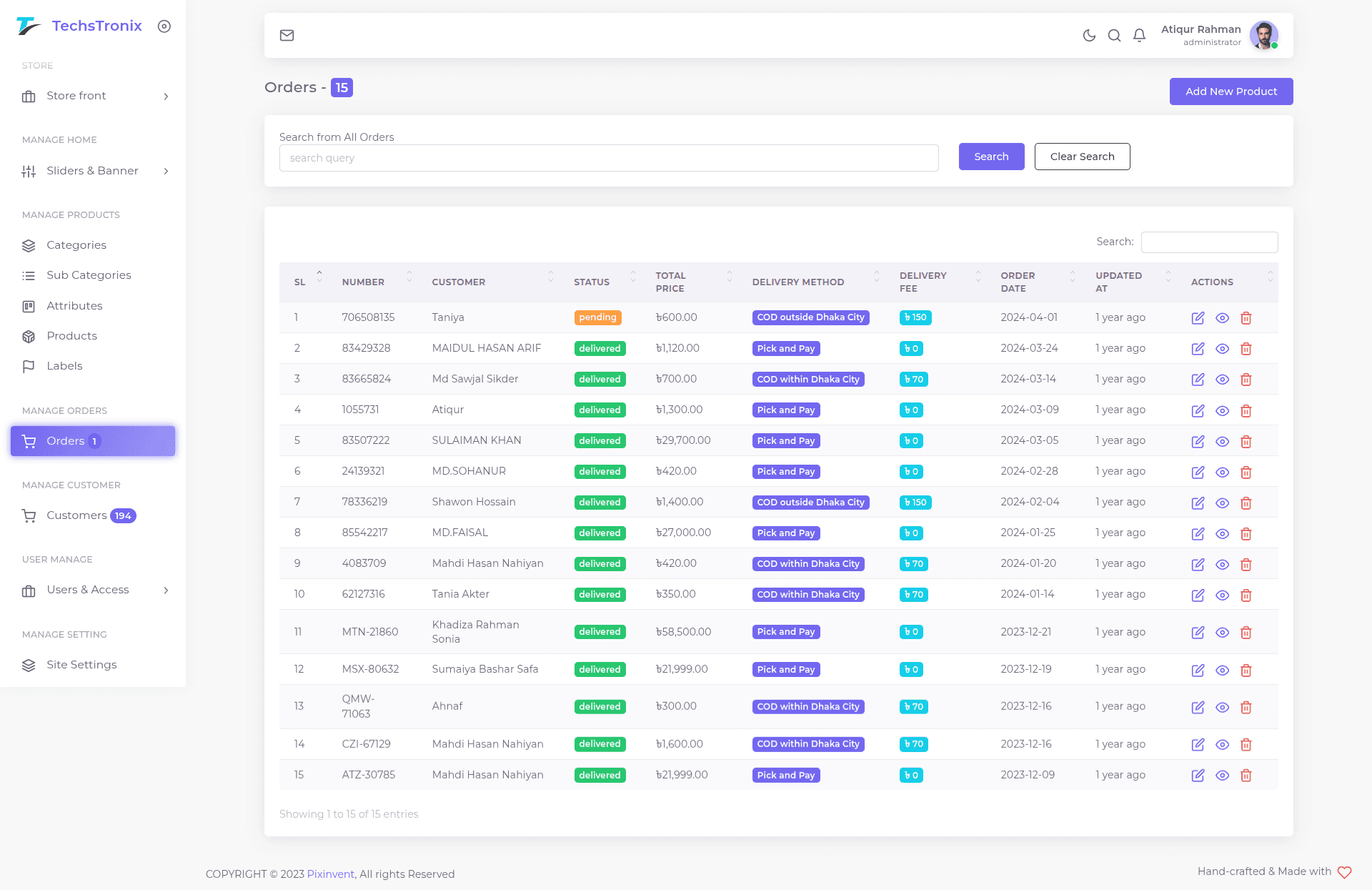The height and width of the screenshot is (890, 1372).
Task: Click the TechsTronix logo icon
Action: point(29,26)
